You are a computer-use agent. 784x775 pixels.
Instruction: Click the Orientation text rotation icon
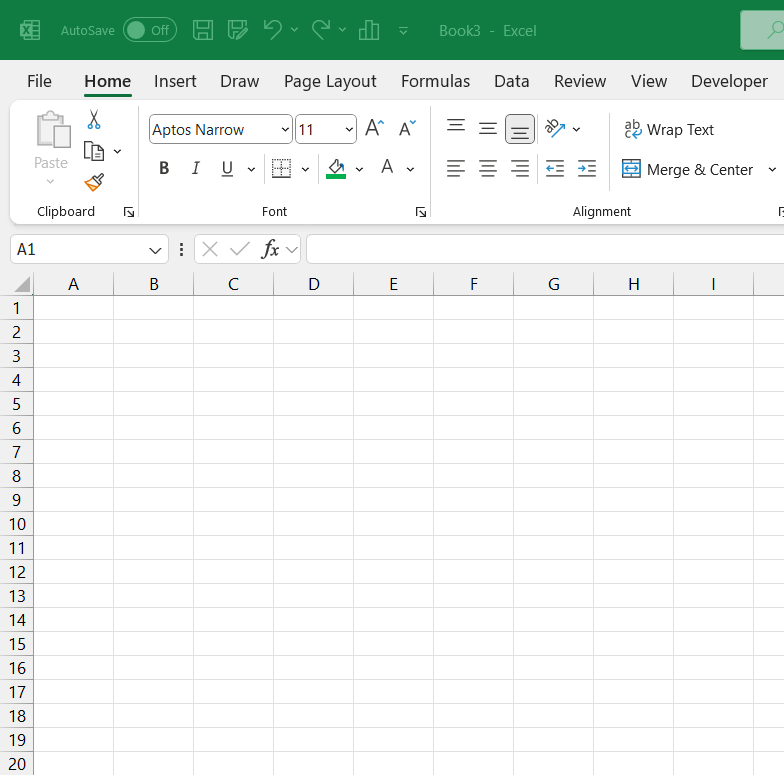[555, 128]
